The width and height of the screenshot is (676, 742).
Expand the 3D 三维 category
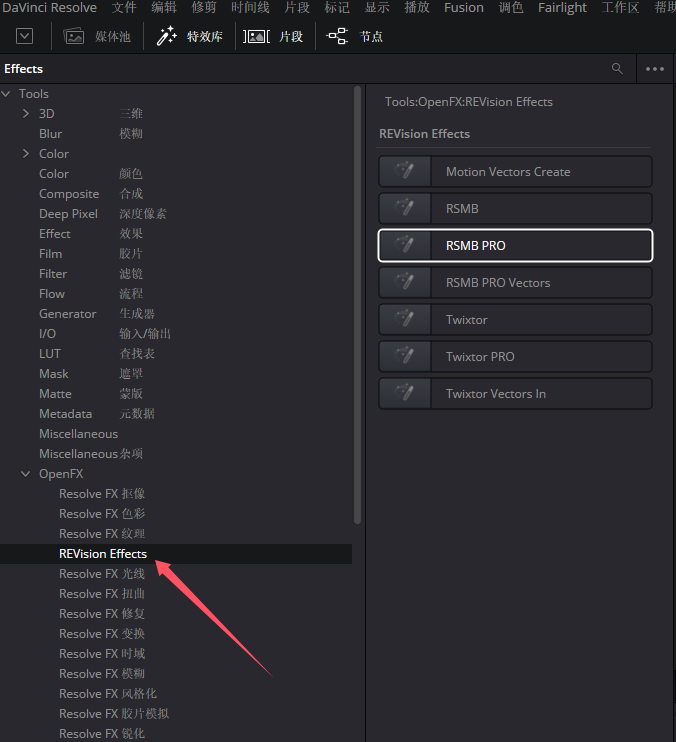[x=26, y=114]
